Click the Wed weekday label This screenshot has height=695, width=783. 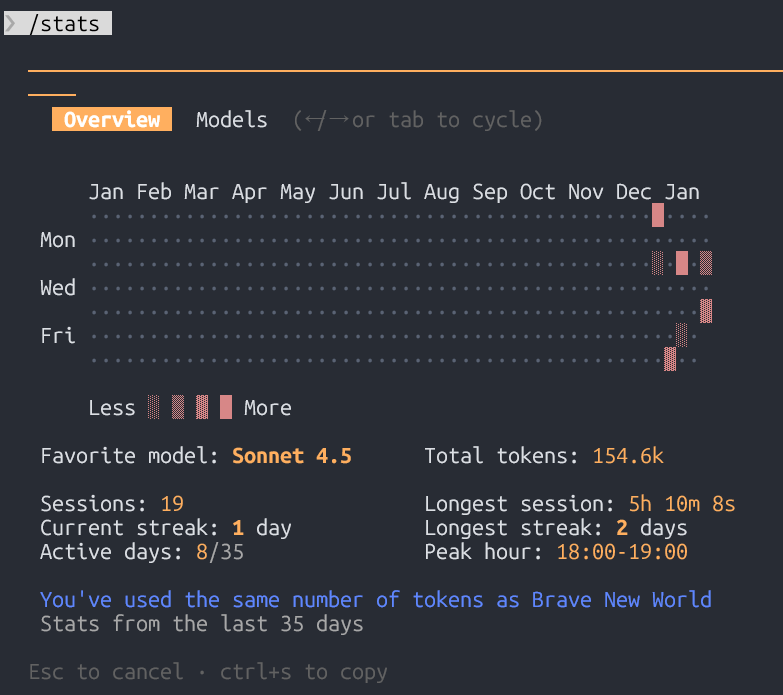(58, 288)
